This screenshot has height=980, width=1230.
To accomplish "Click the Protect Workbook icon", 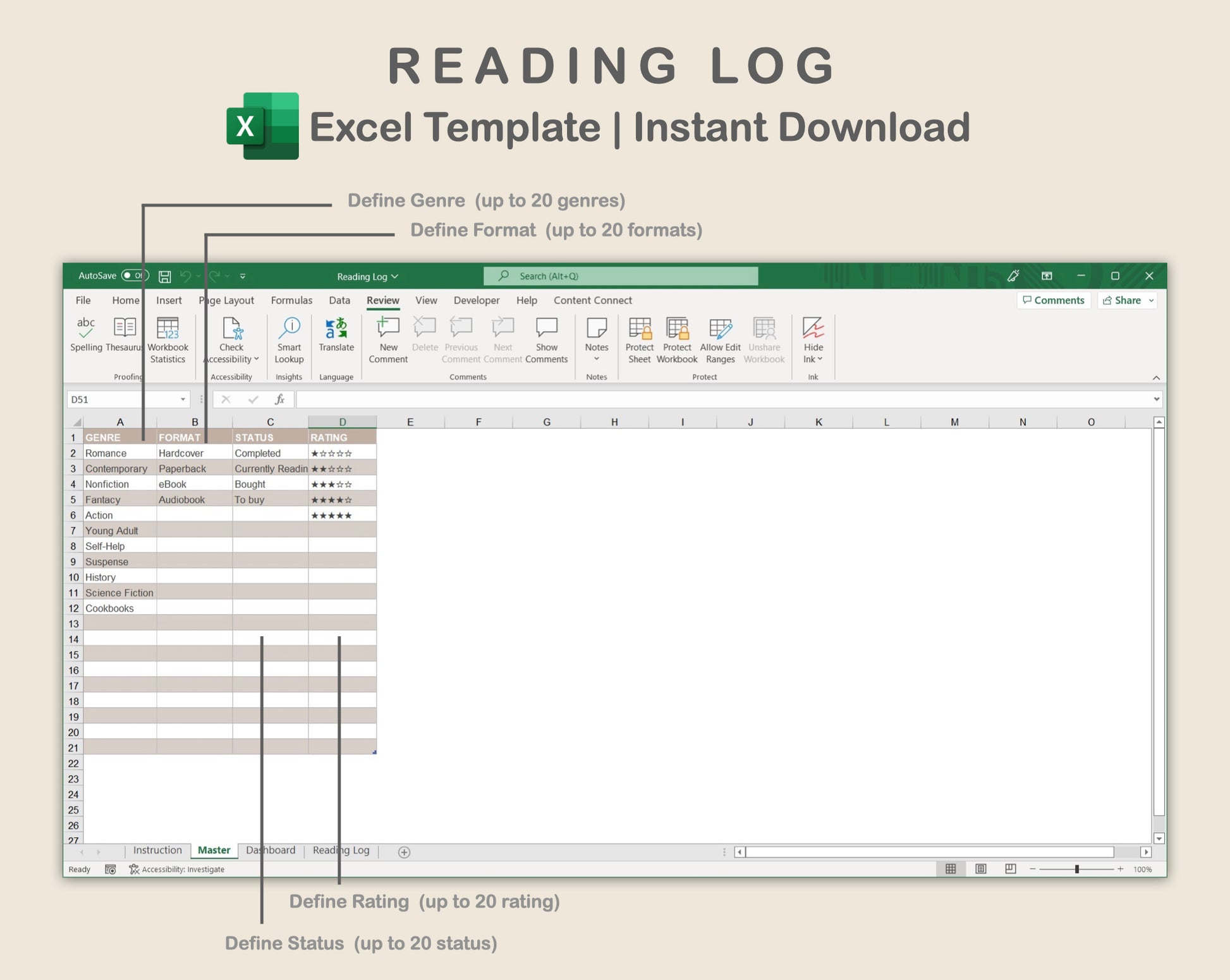I will tap(677, 329).
